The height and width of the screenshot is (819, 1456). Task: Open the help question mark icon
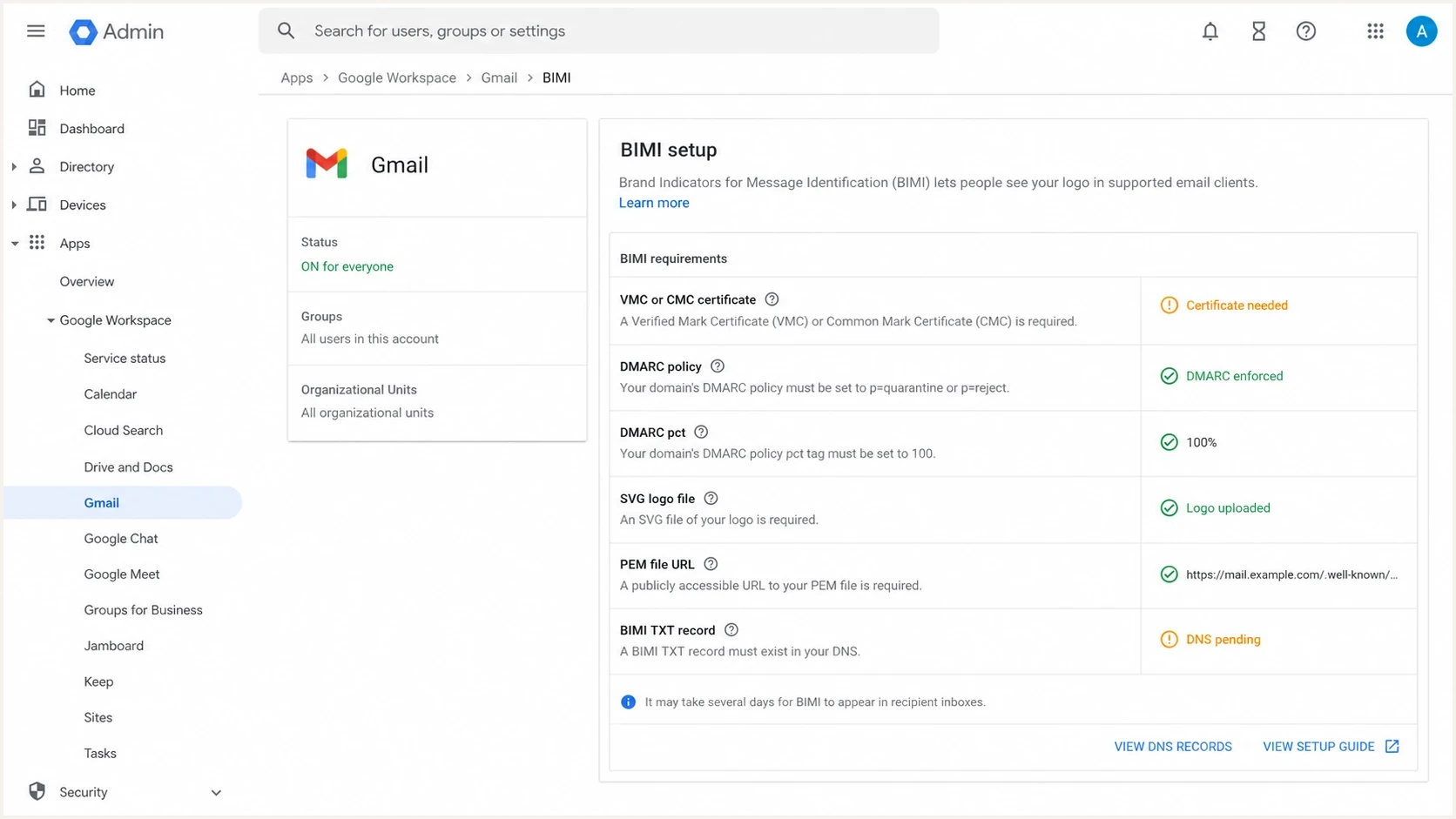coord(1306,31)
